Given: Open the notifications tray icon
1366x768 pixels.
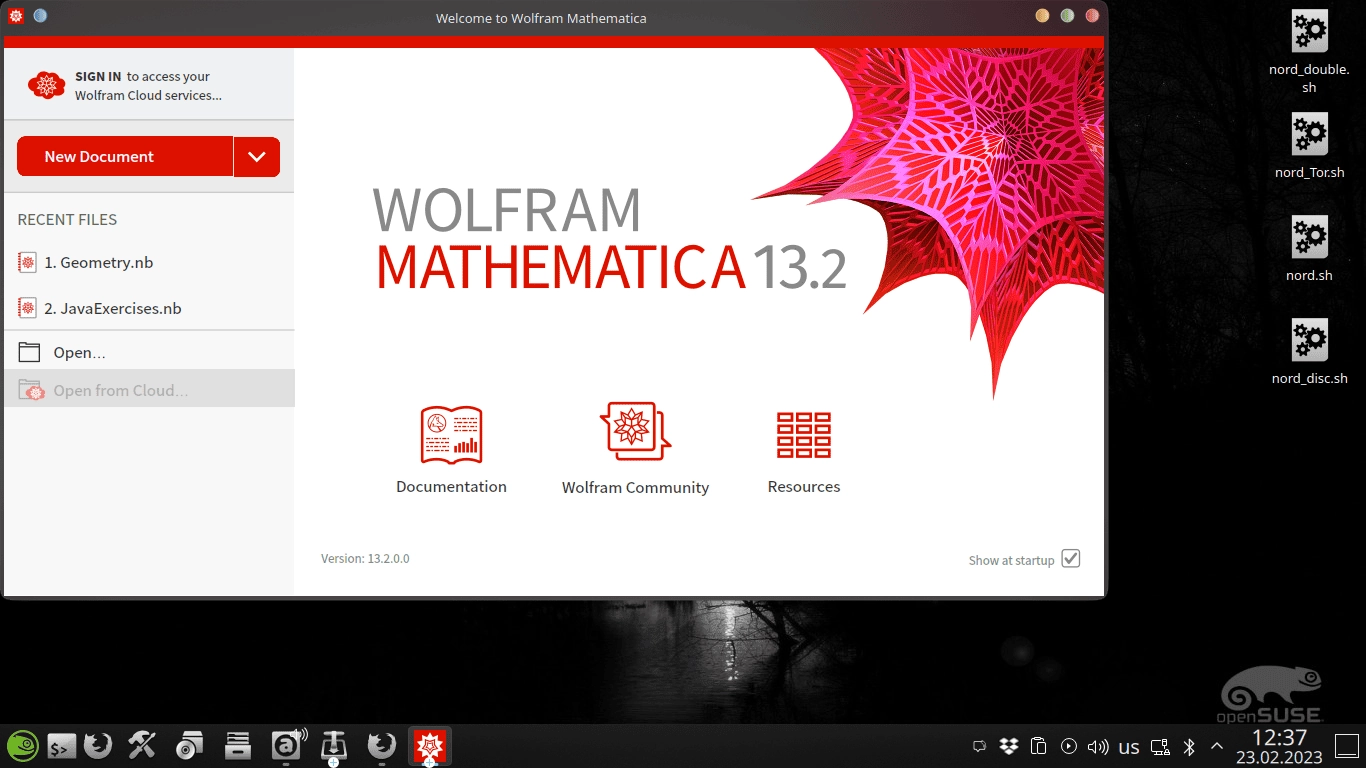Looking at the screenshot, I should (x=979, y=746).
